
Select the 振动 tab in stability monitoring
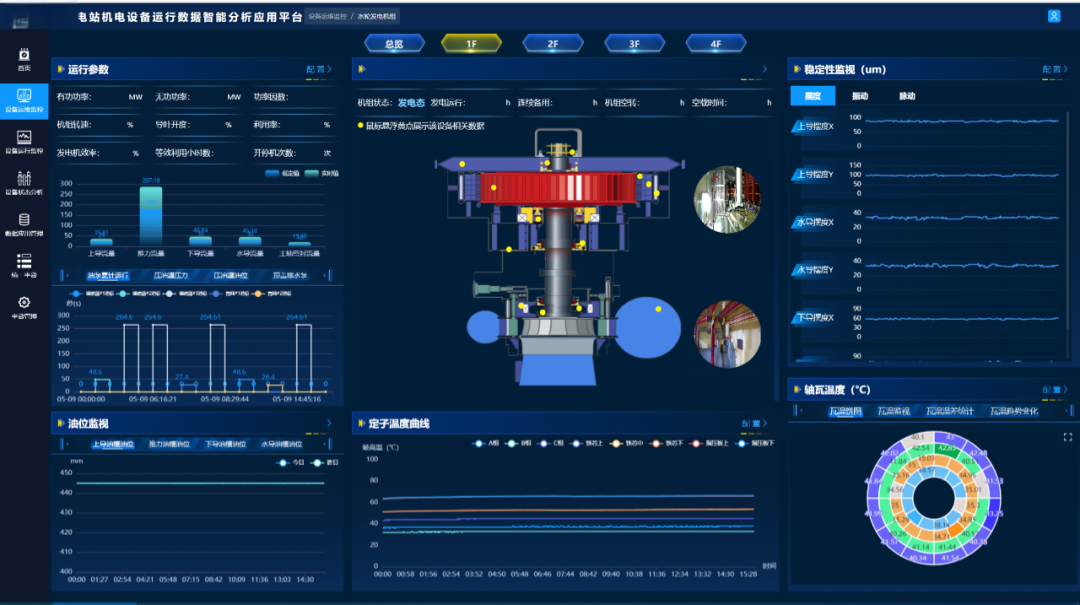859,96
